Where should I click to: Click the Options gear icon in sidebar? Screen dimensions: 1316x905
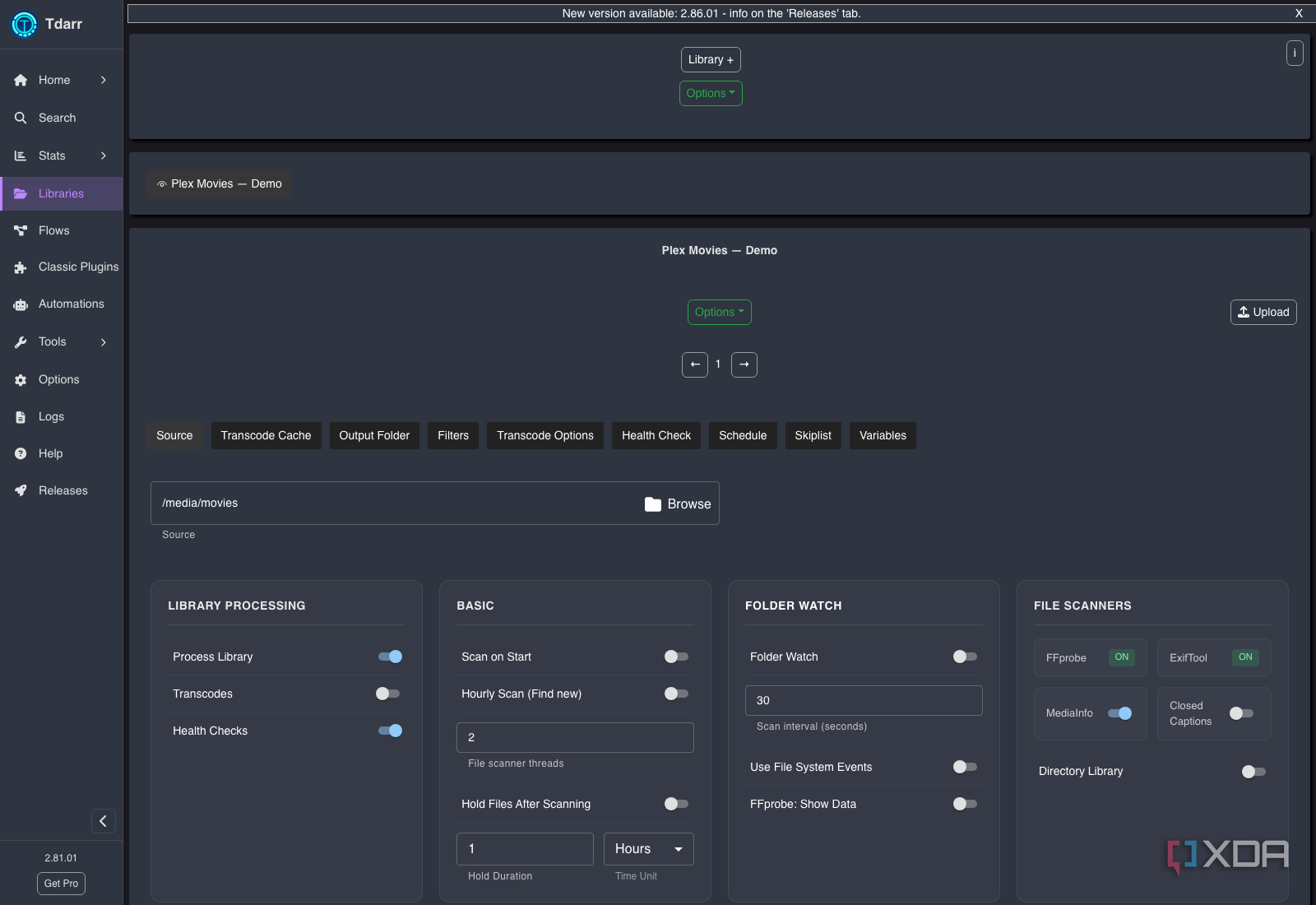(x=21, y=379)
